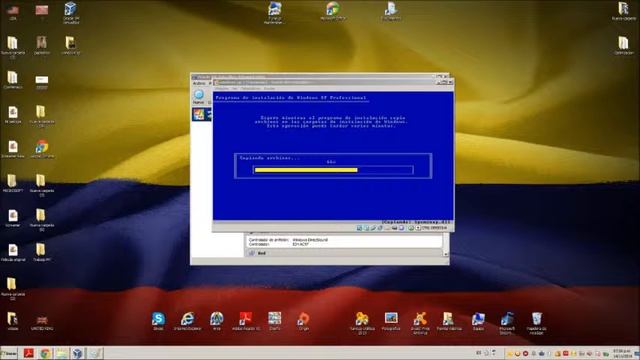Open the Microsoft Office desktop shortcut
Image resolution: width=640 pixels, height=360 pixels.
[333, 11]
